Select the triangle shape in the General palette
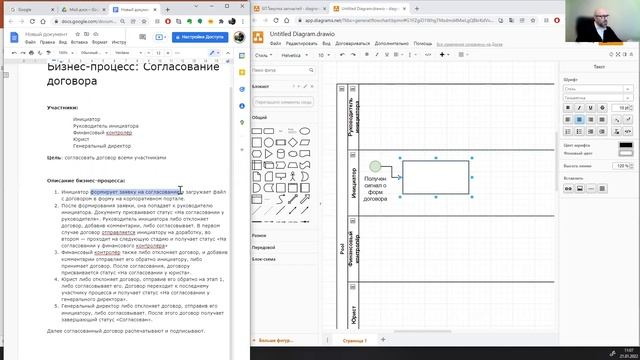Screen dimensions: 640x360 269,154
